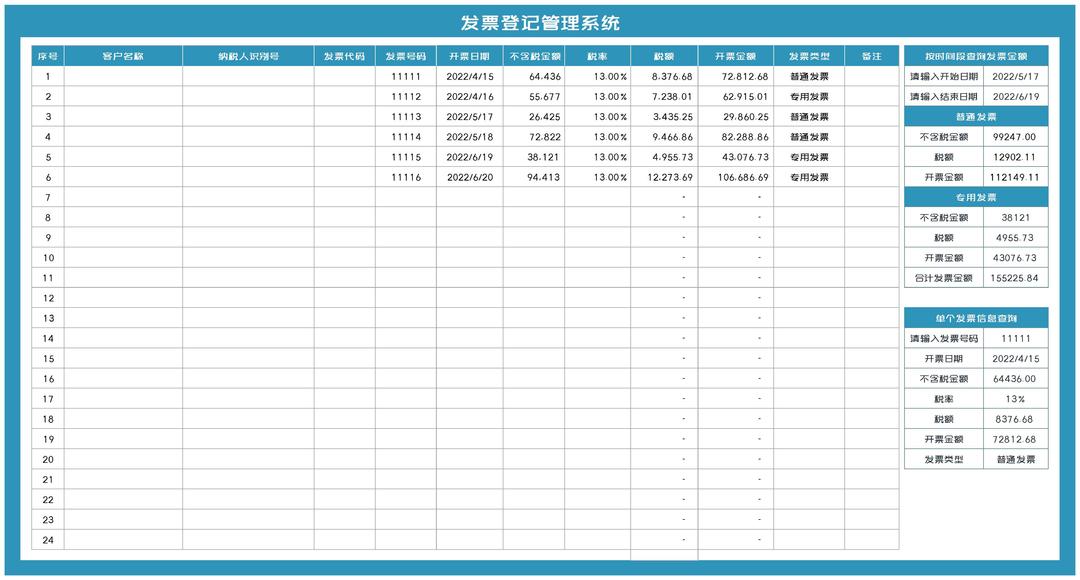Select the date cell 2022/6/20
This screenshot has height=580, width=1080.
click(x=470, y=177)
